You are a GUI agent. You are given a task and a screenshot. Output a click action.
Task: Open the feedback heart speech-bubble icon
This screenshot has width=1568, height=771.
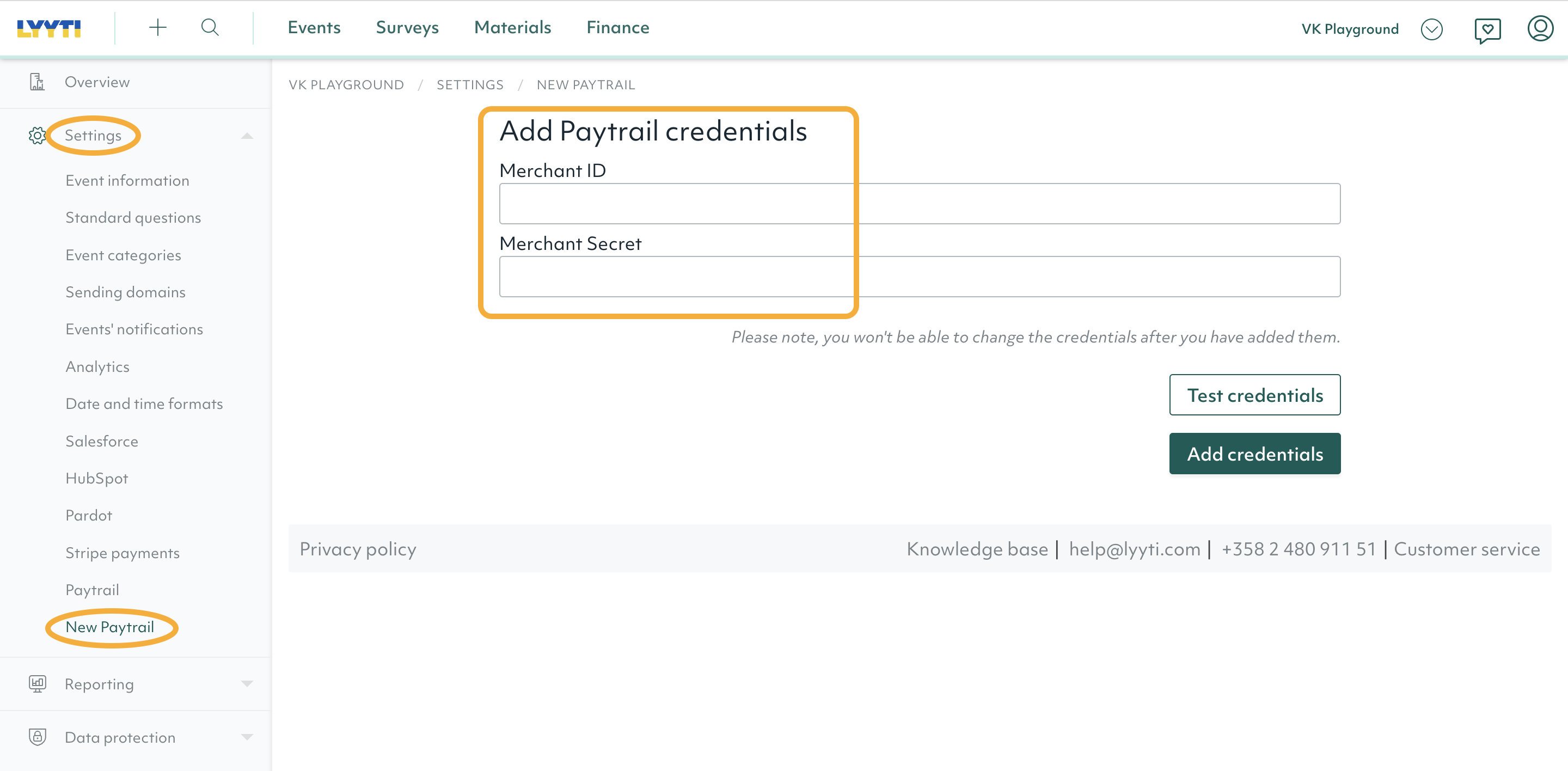point(1487,30)
